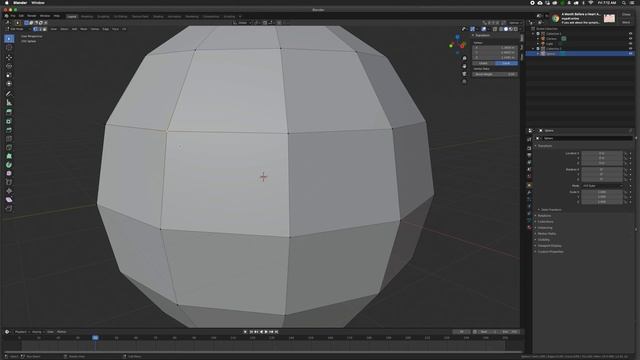Screen dimensions: 640x360
Task: Expand the Delta Transform panel
Action: (551, 210)
